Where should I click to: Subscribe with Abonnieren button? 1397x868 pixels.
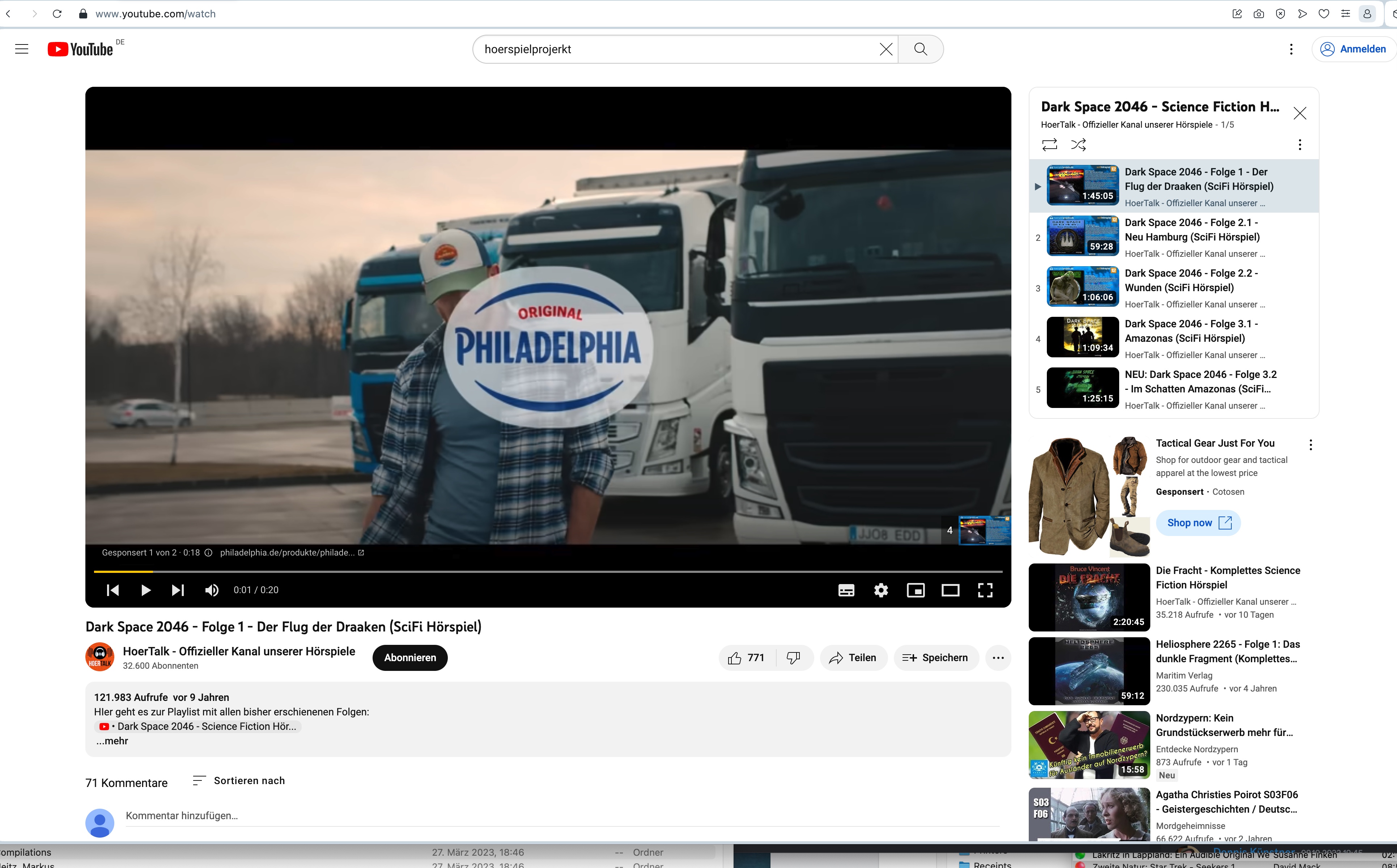coord(410,657)
